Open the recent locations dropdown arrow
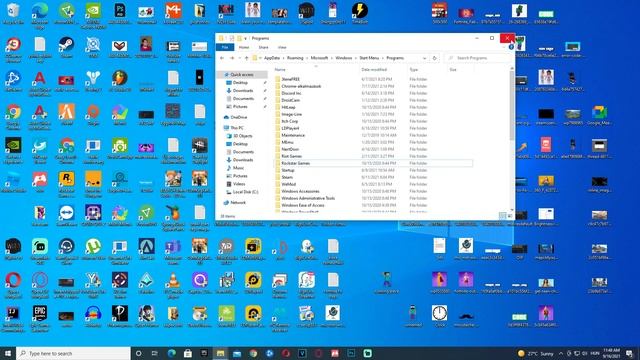The image size is (640, 360). click(x=240, y=58)
